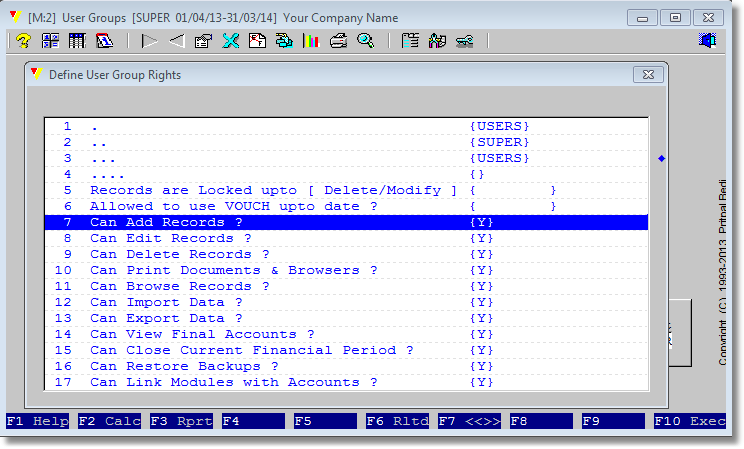The image size is (744, 449).
Task: Click the calculator grid toolbar icon
Action: (50, 41)
